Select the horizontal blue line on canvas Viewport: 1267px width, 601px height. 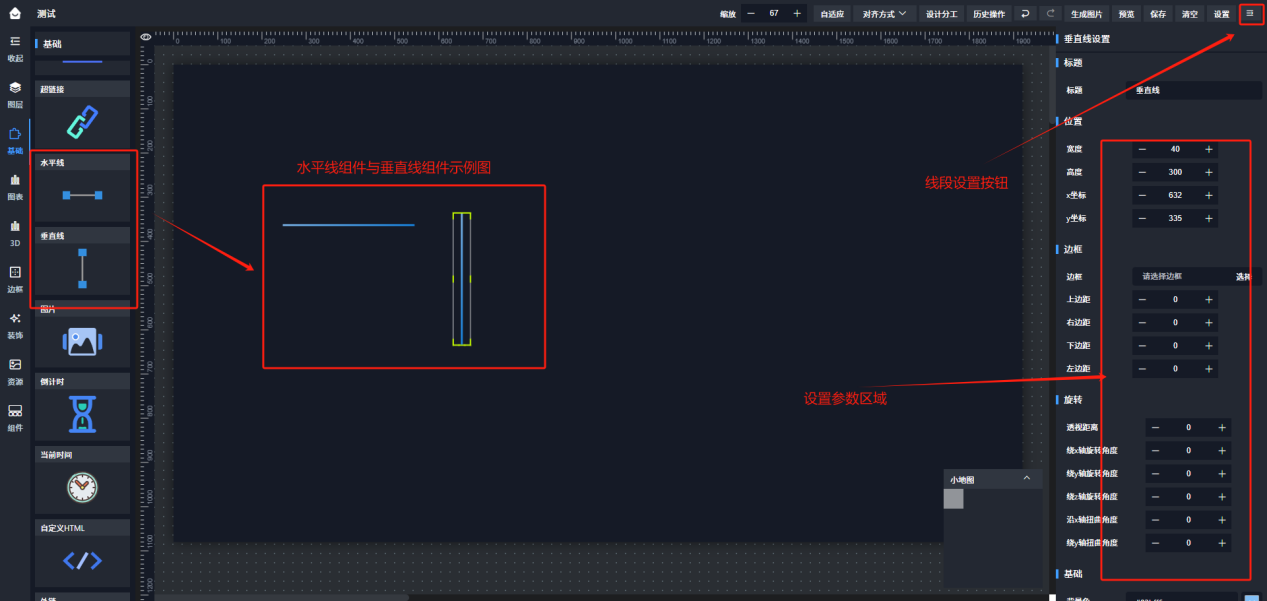pyautogui.click(x=348, y=225)
